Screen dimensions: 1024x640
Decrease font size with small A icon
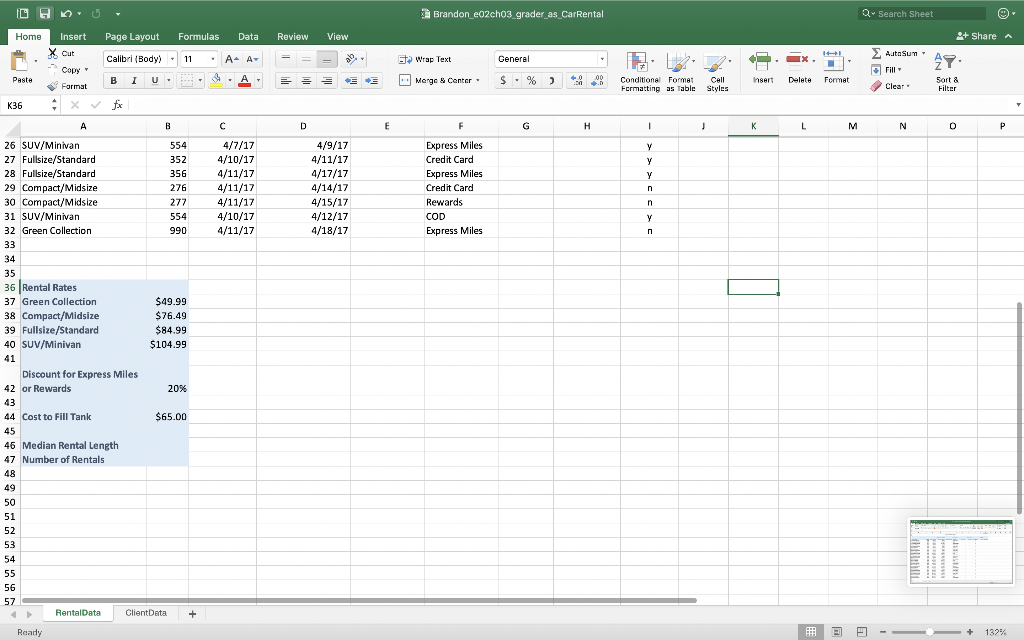pyautogui.click(x=253, y=59)
